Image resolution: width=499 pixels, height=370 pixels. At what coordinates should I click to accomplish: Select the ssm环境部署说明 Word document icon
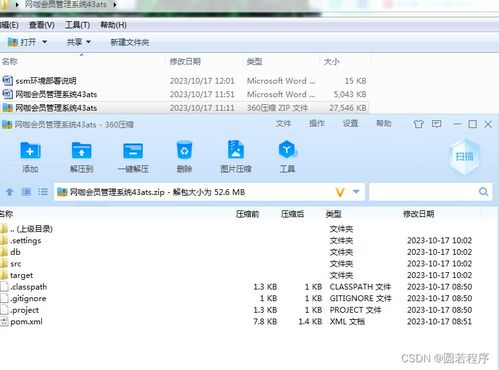7,80
